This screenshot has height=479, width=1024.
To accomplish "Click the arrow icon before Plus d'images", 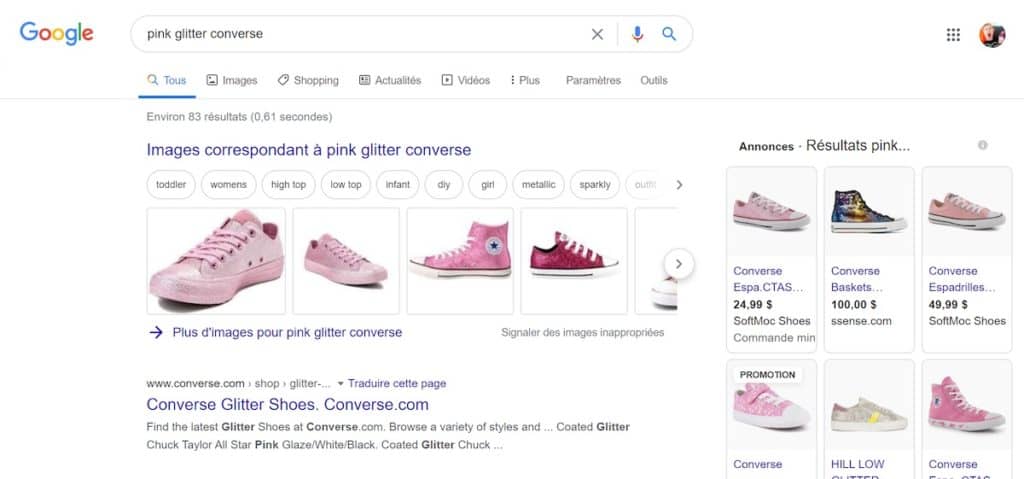I will pyautogui.click(x=155, y=332).
